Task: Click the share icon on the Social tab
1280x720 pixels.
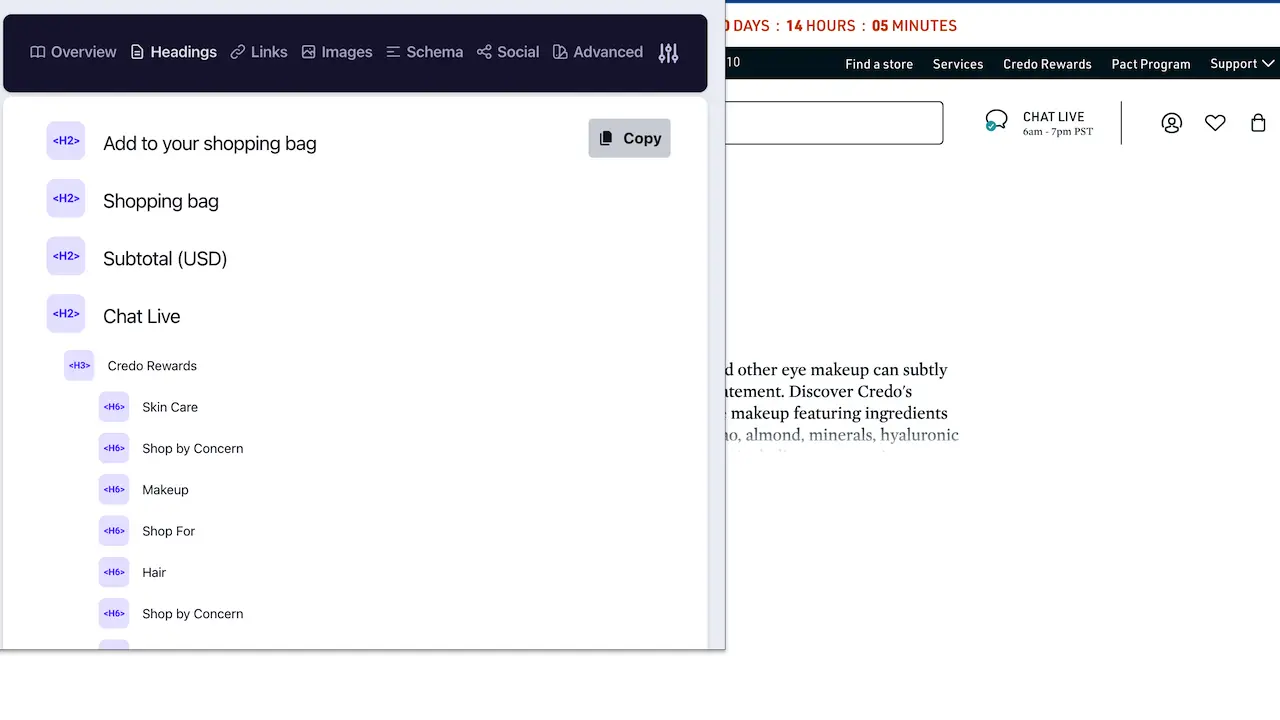Action: point(483,52)
